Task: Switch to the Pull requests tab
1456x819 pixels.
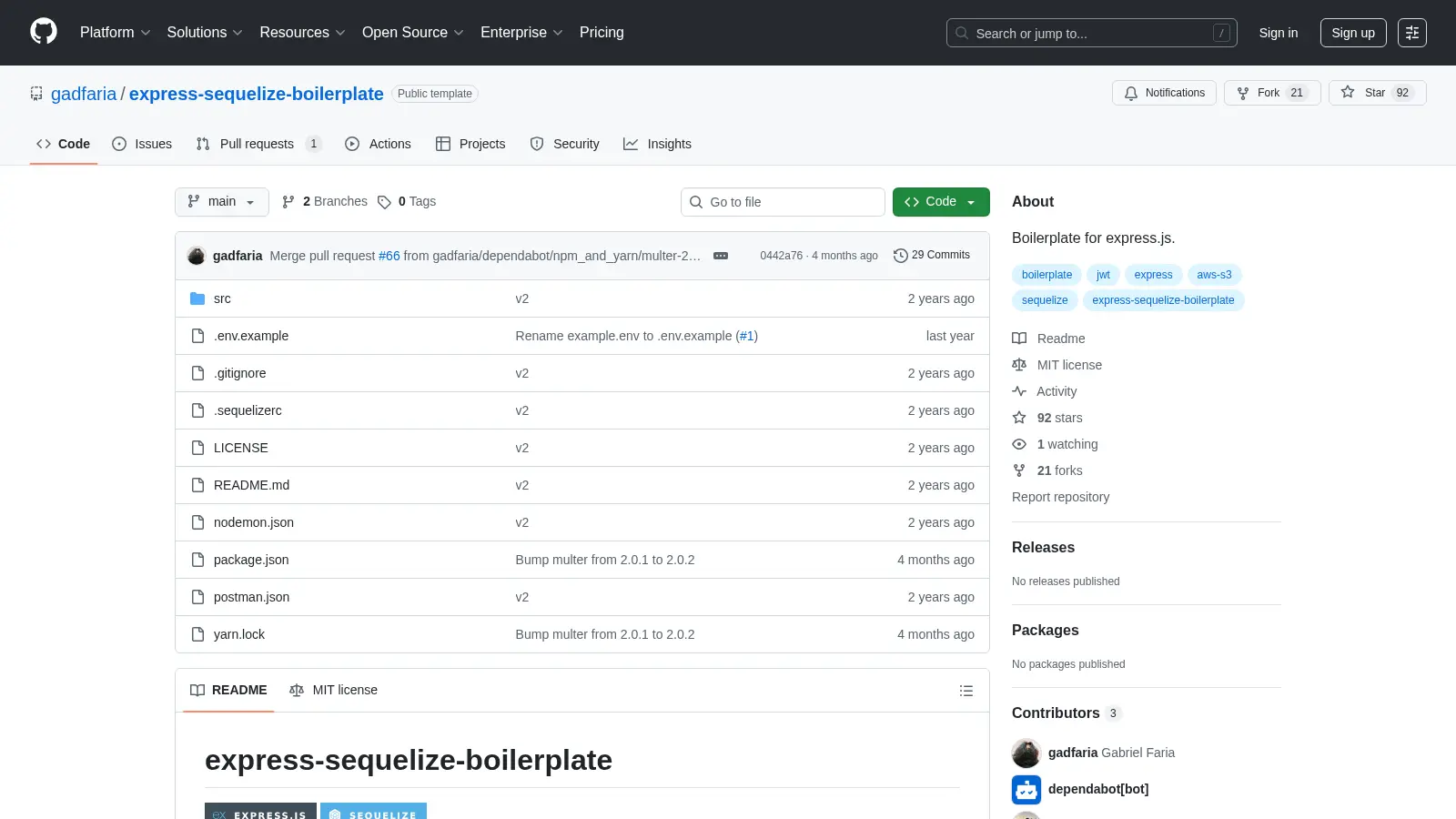Action: tap(258, 144)
